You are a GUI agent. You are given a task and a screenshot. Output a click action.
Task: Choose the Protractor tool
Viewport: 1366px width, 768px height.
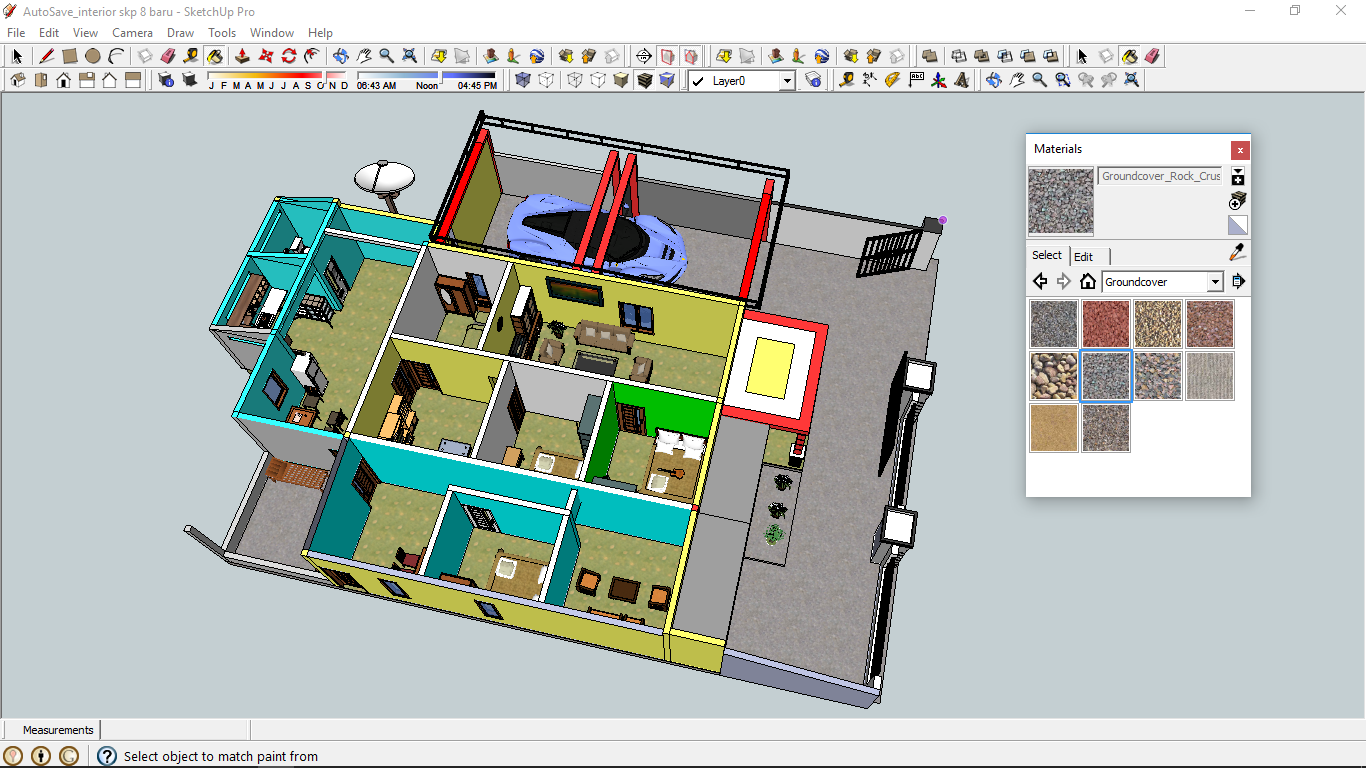892,80
